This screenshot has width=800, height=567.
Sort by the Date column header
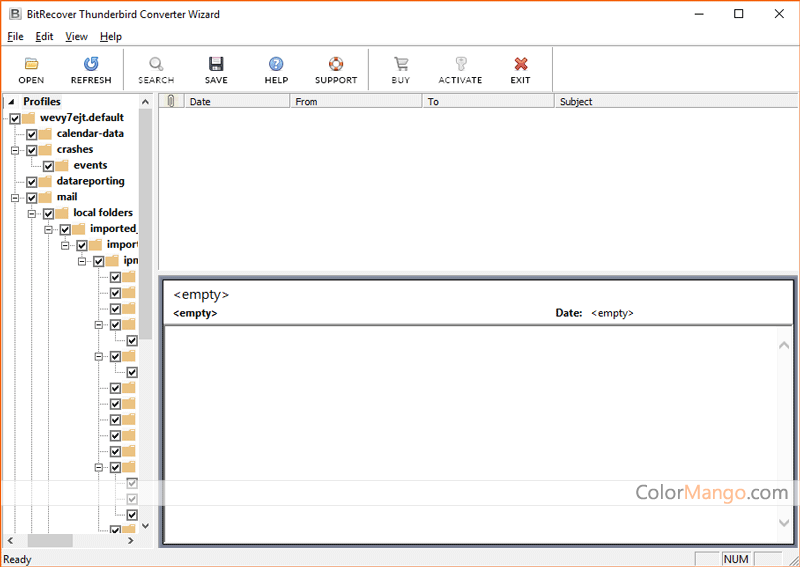pyautogui.click(x=237, y=101)
